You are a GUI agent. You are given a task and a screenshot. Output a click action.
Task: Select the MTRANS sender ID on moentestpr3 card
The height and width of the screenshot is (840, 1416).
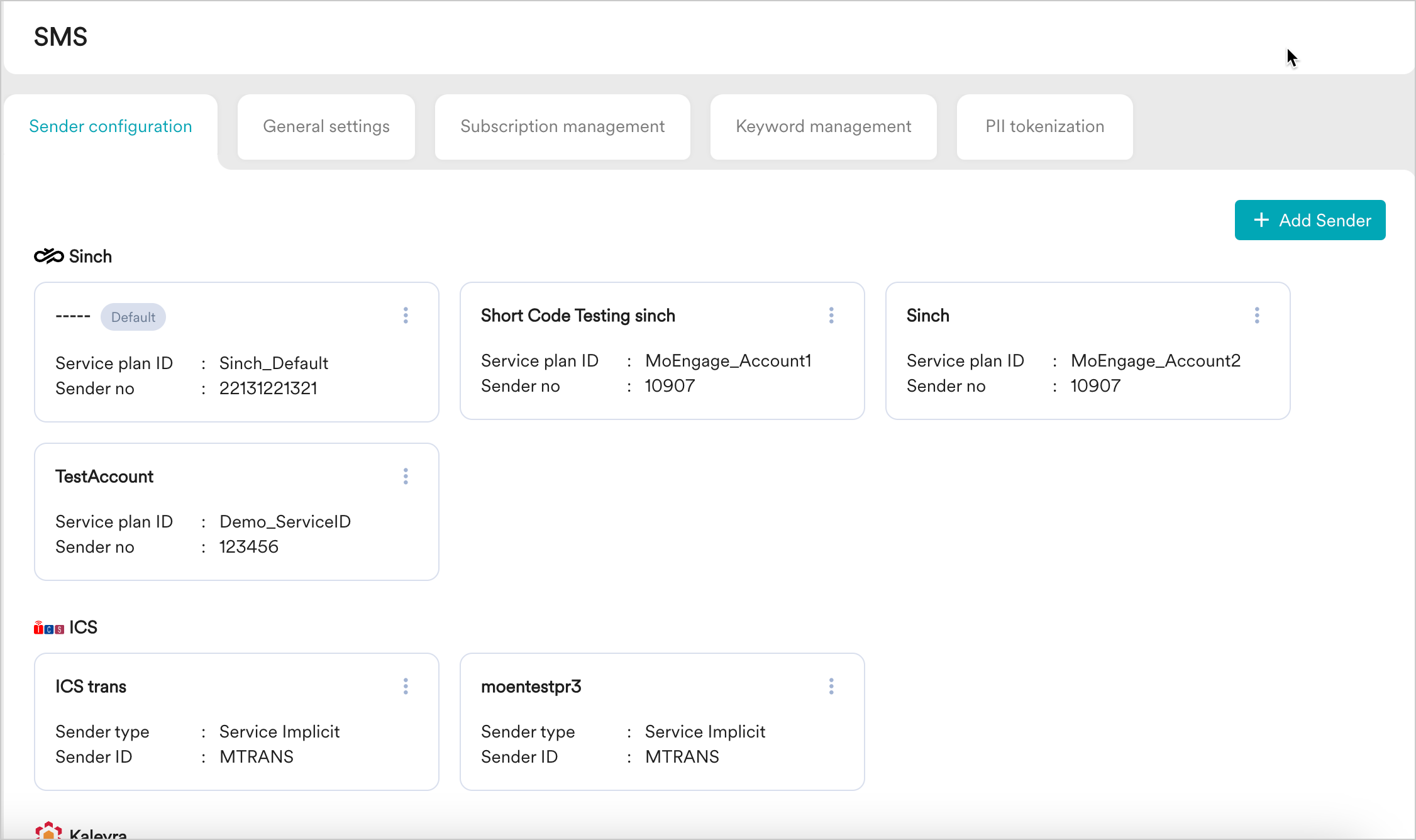(x=682, y=757)
